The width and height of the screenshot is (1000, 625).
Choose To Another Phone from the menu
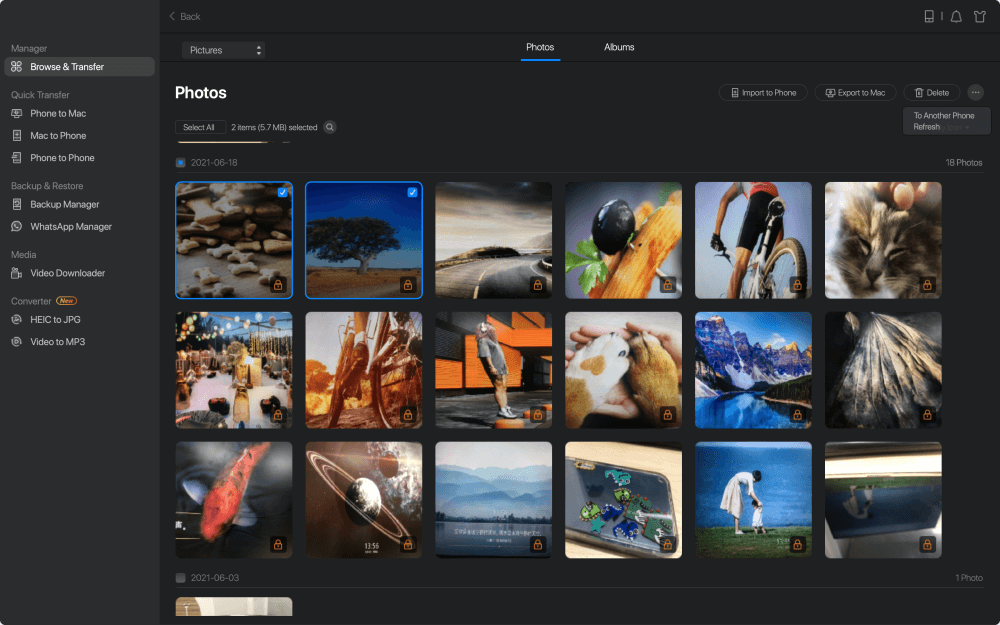coord(945,115)
